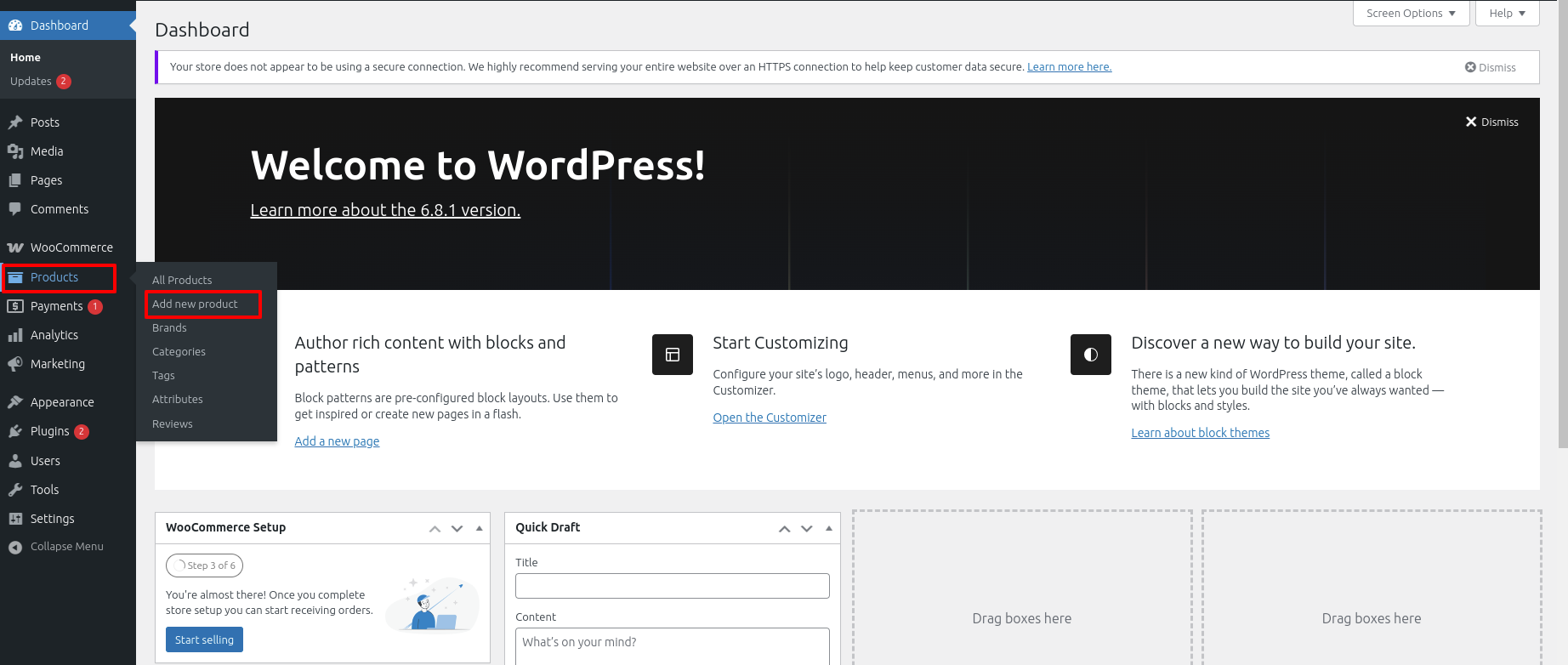
Task: Click the Payments notification badge
Action: pyautogui.click(x=95, y=307)
